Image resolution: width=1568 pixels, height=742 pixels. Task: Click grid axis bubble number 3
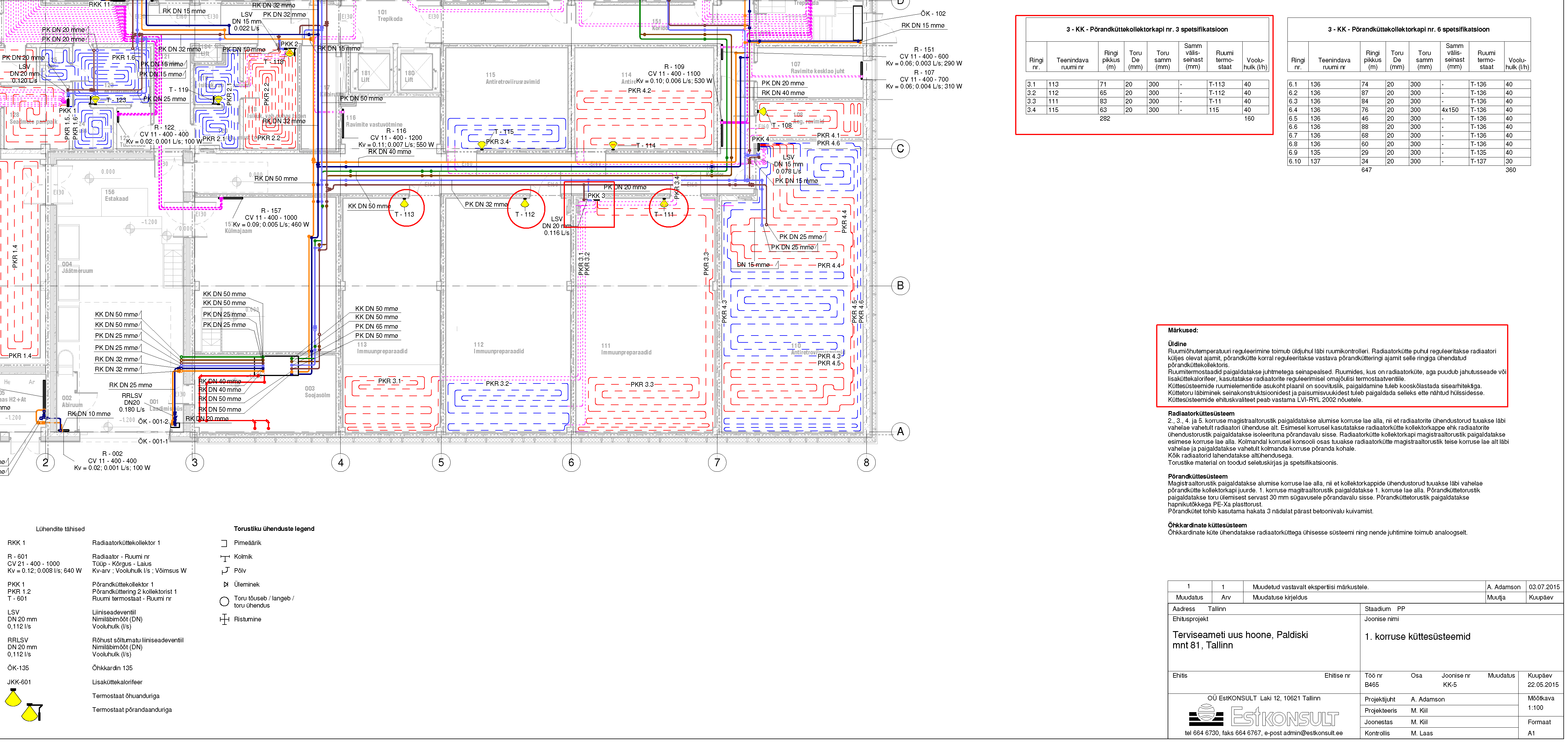click(x=195, y=462)
